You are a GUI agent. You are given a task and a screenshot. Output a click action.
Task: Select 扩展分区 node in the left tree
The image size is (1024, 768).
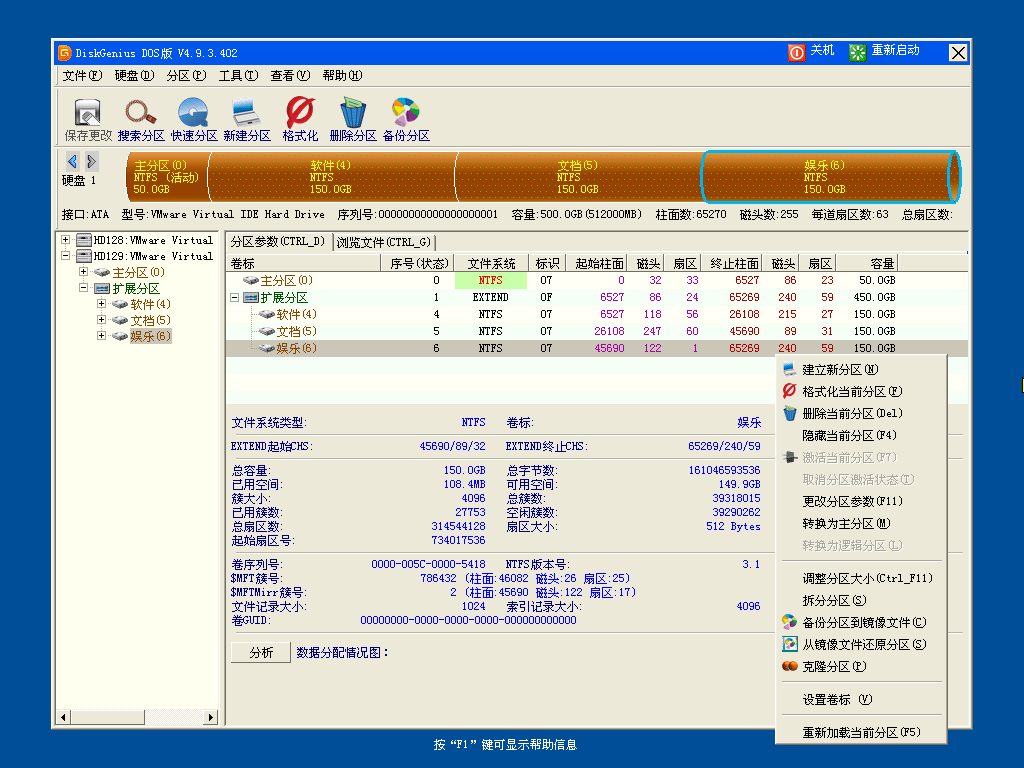pyautogui.click(x=136, y=289)
